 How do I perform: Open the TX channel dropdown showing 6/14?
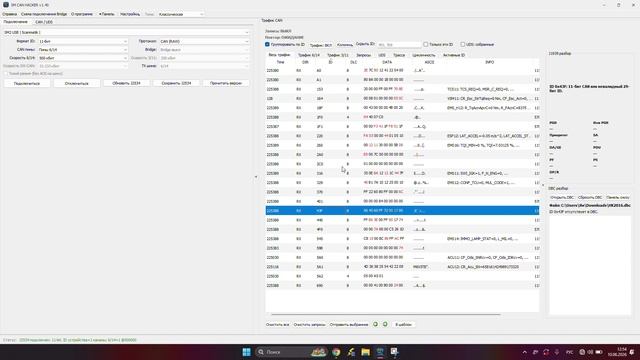204,66
